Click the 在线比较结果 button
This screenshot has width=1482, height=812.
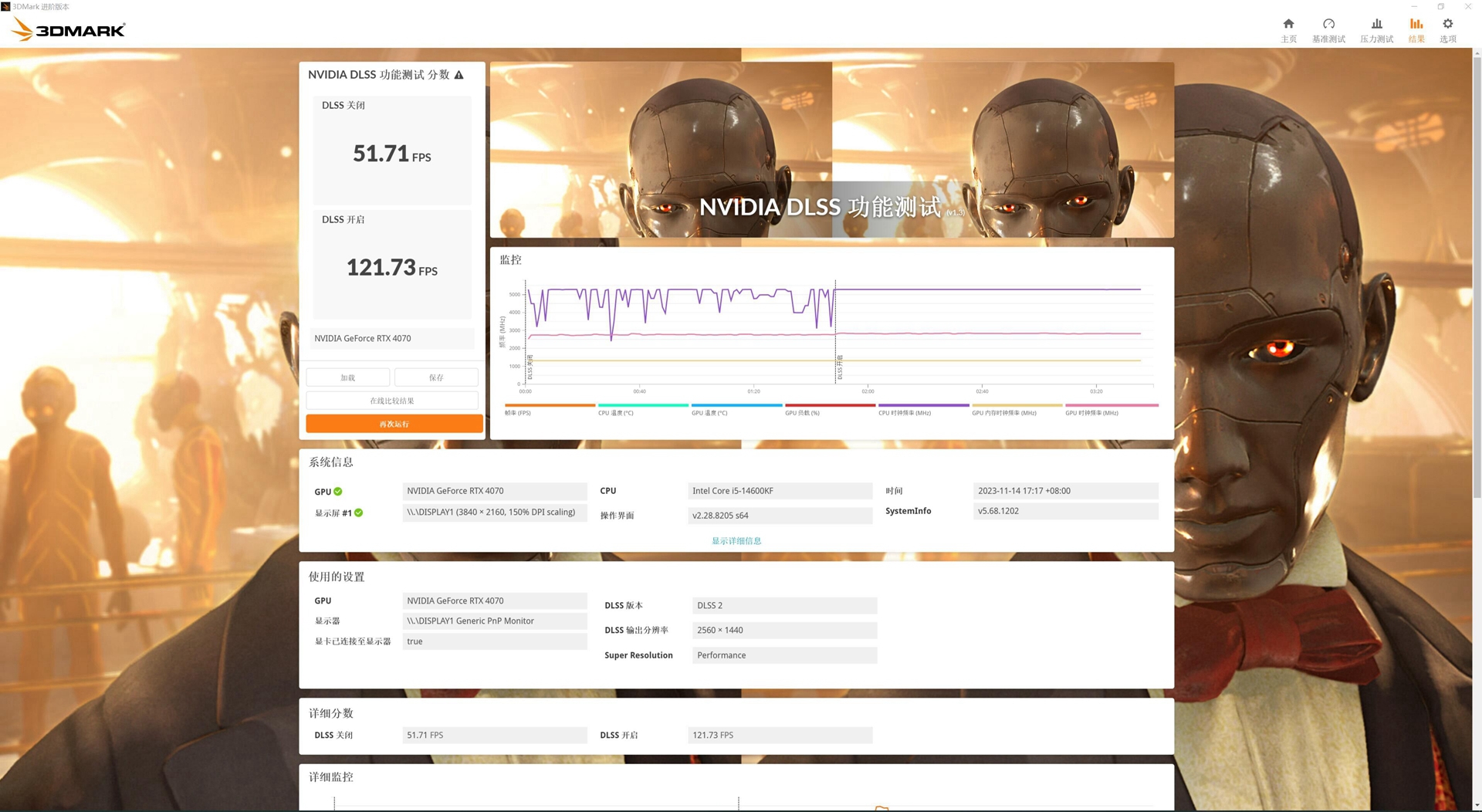coord(392,401)
